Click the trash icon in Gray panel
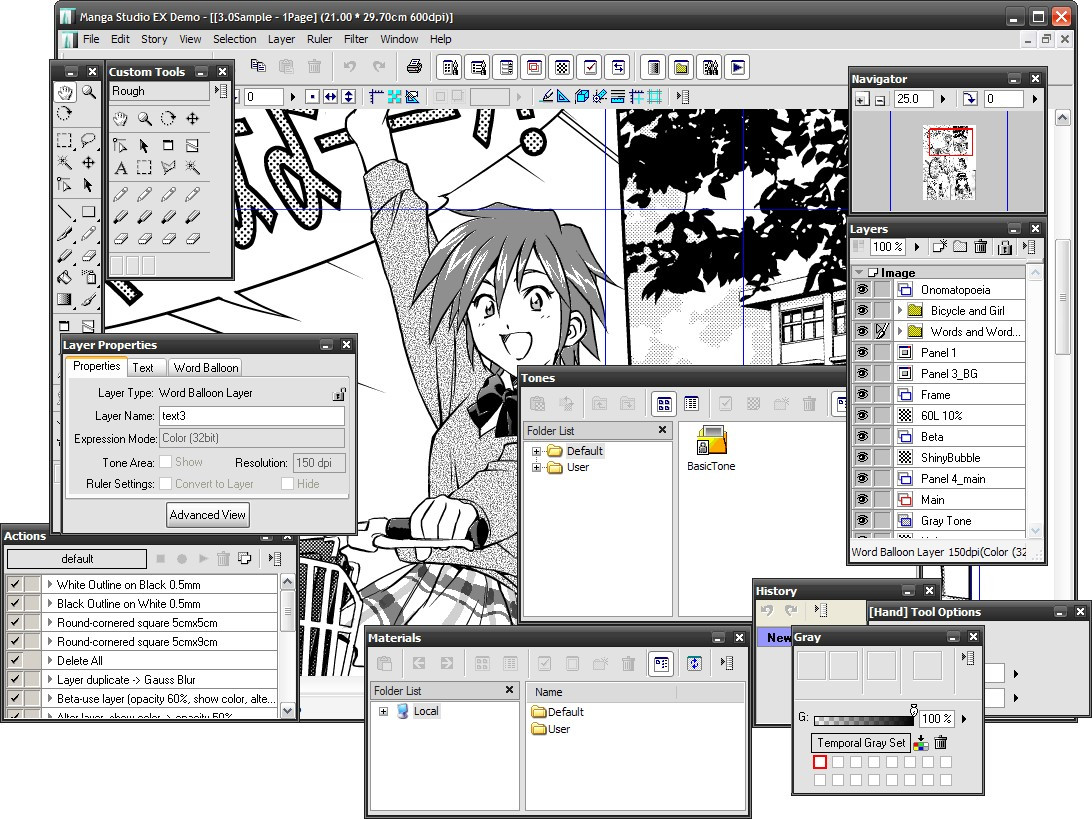Image resolution: width=1092 pixels, height=819 pixels. coord(941,742)
